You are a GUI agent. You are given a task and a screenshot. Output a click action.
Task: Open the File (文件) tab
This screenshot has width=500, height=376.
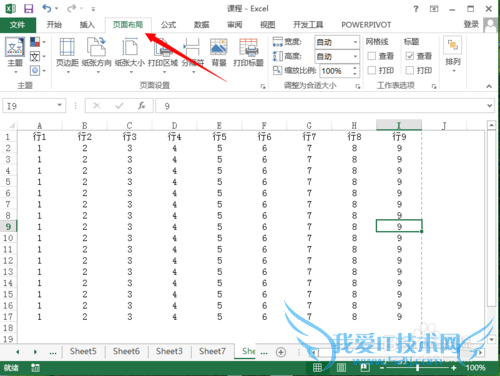[x=17, y=25]
